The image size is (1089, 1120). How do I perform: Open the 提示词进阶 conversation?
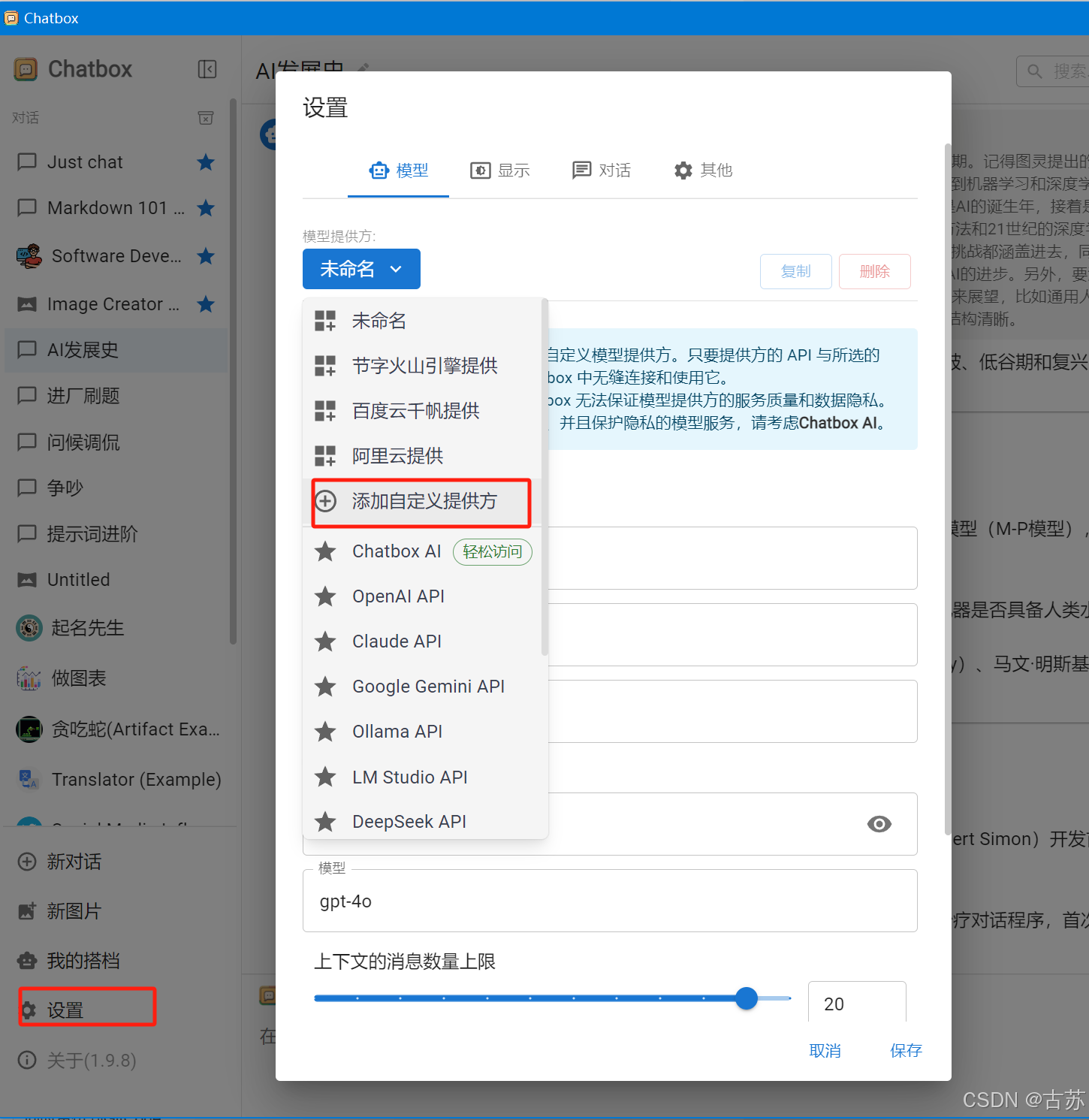116,534
